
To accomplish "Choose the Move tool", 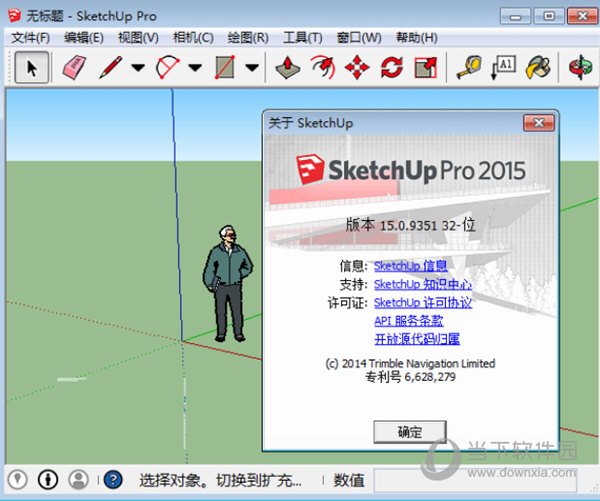I will (357, 67).
